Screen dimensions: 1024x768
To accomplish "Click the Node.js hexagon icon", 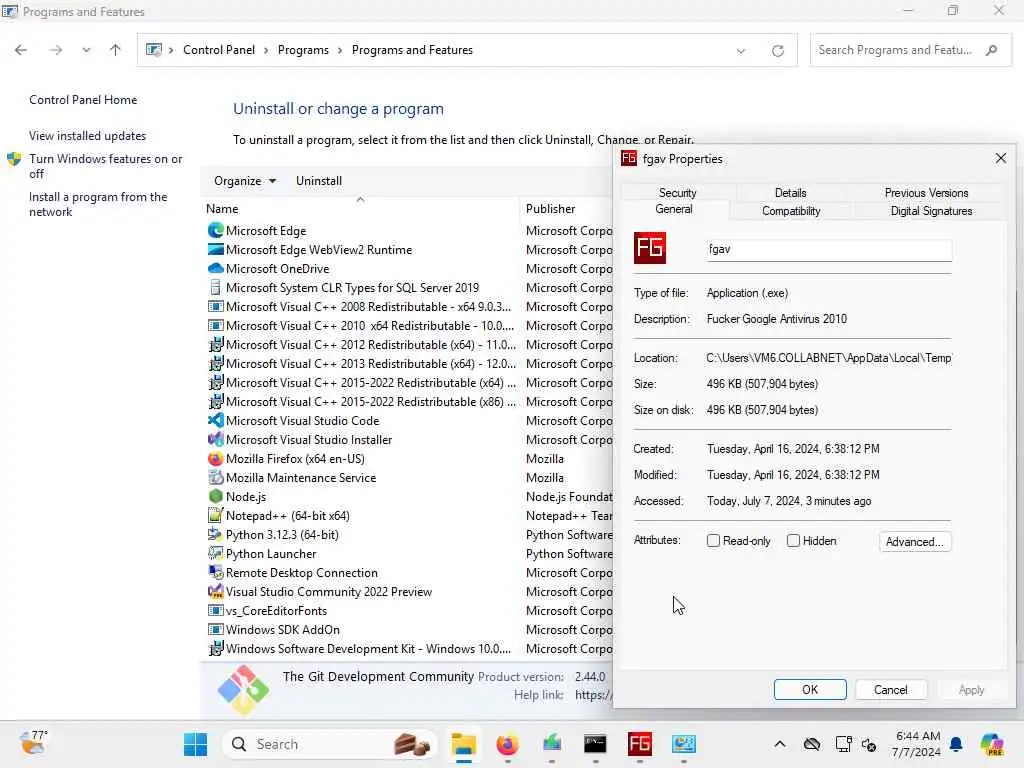I will coord(216,496).
